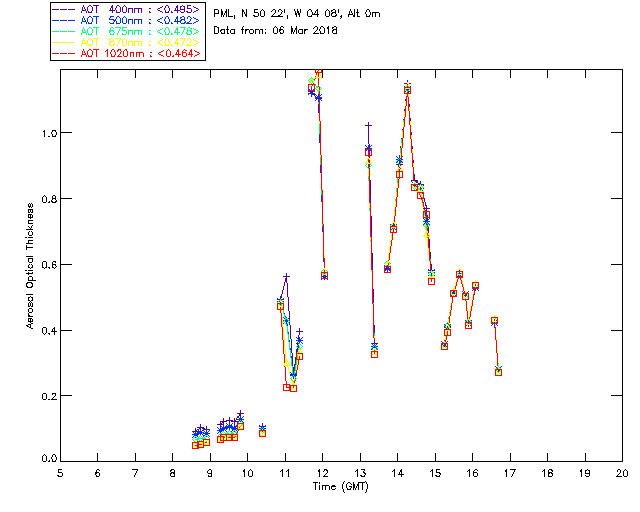
Task: Click the purple dashed line sample in the legend
Action: (64, 10)
